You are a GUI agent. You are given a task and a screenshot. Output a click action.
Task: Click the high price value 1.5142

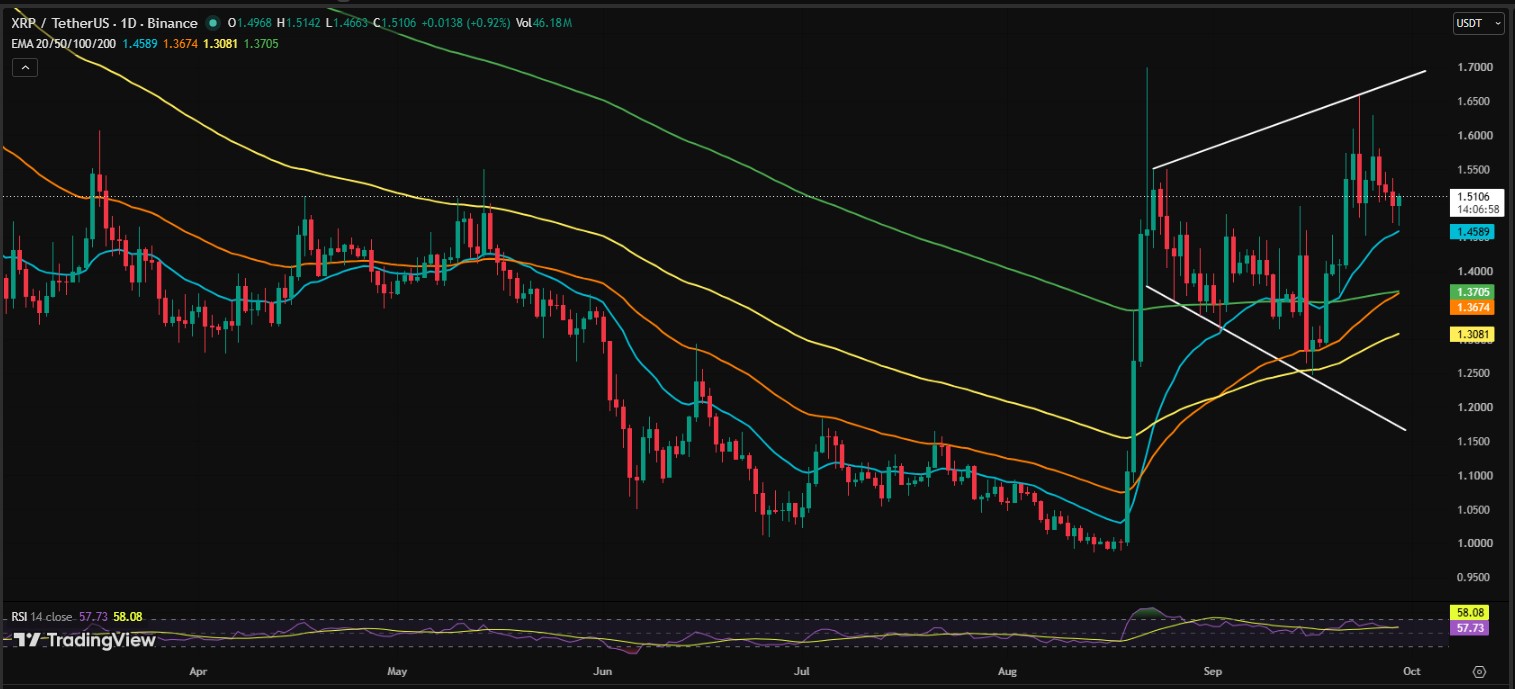tap(305, 23)
